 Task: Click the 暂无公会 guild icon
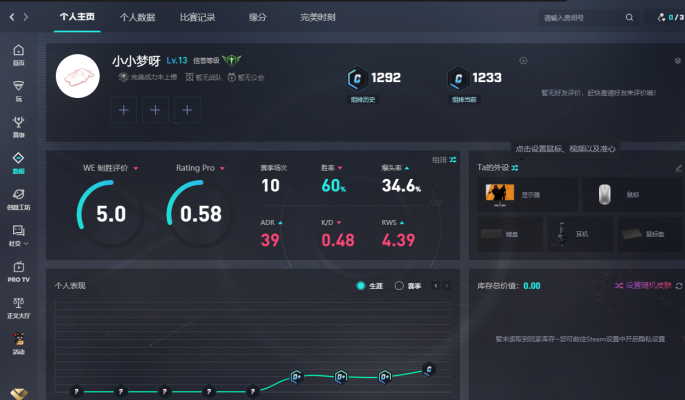232,77
